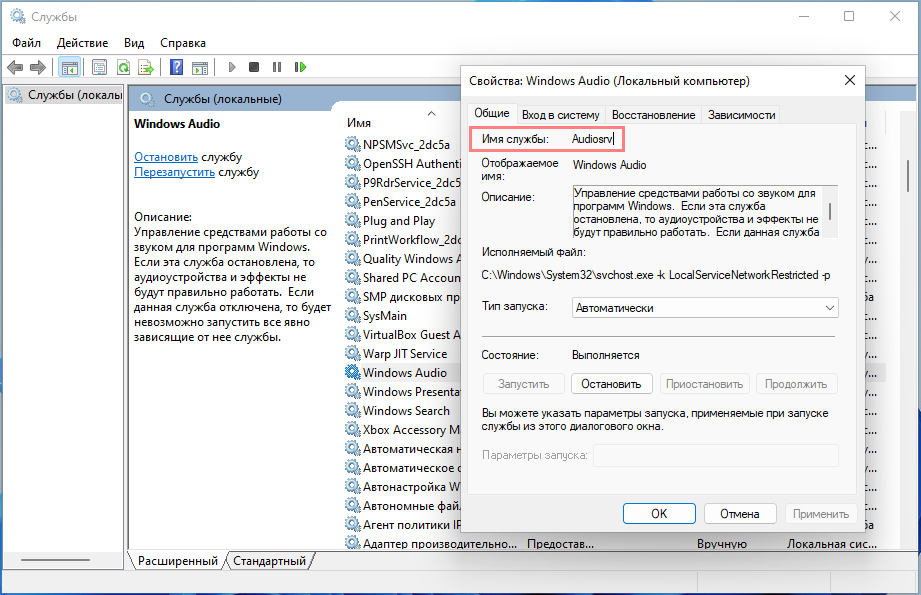
Task: Open the Properties toolbar icon
Action: pos(99,68)
